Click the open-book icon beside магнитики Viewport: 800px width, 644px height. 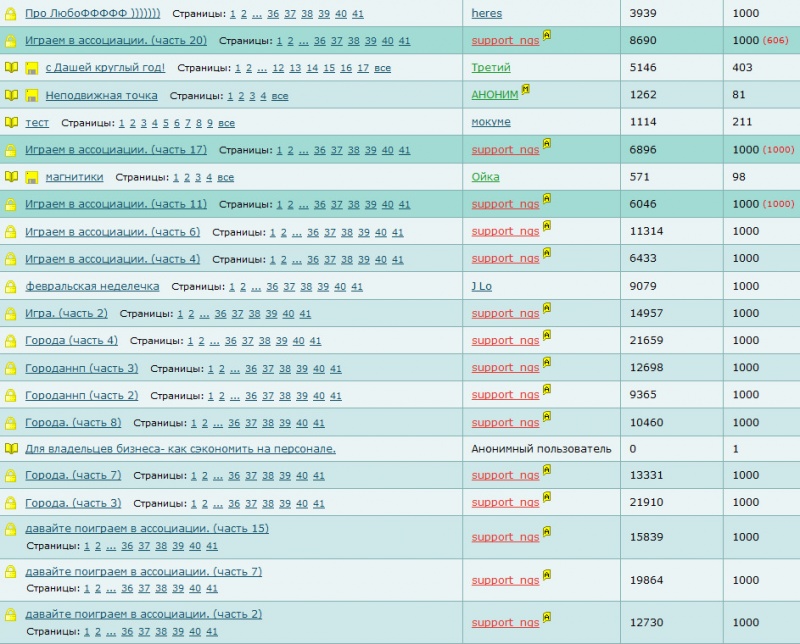coord(11,177)
